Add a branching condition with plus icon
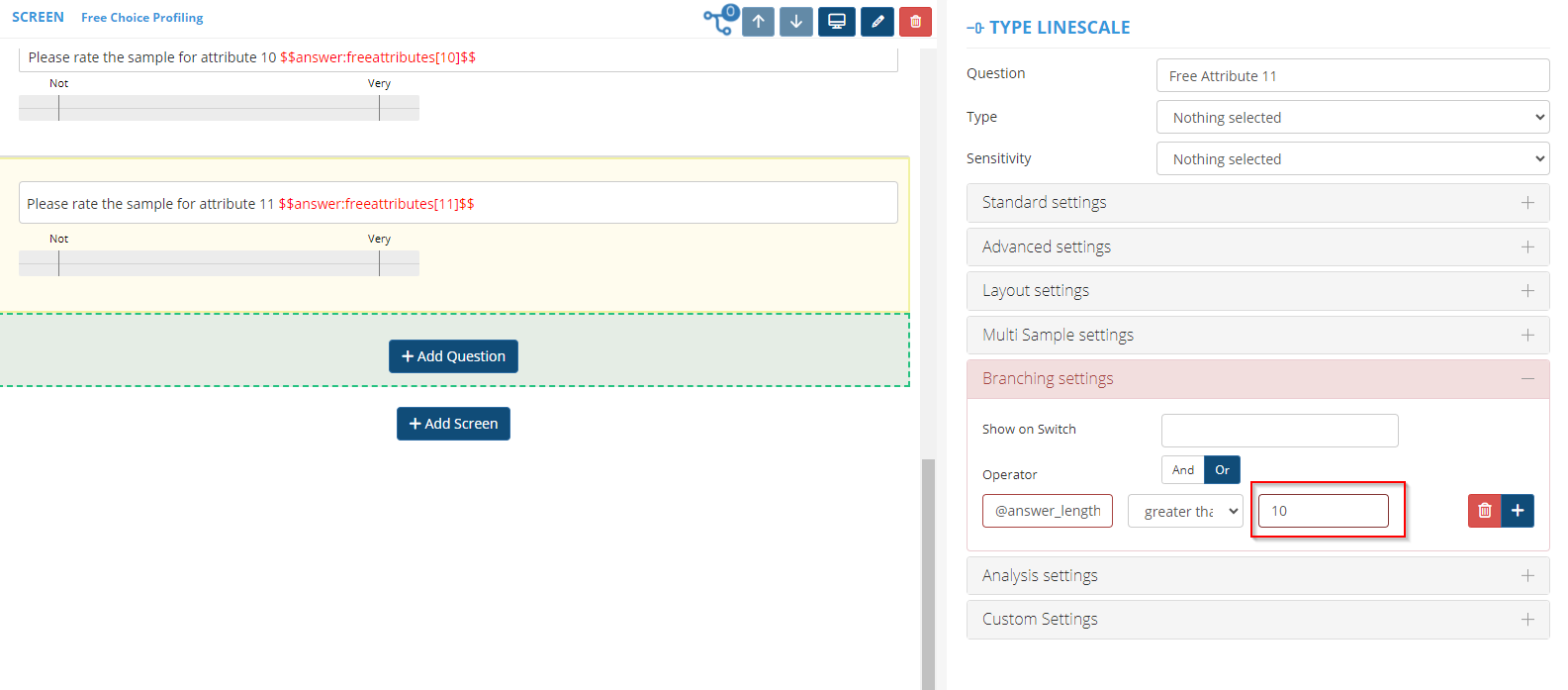1568x690 pixels. pyautogui.click(x=1518, y=511)
